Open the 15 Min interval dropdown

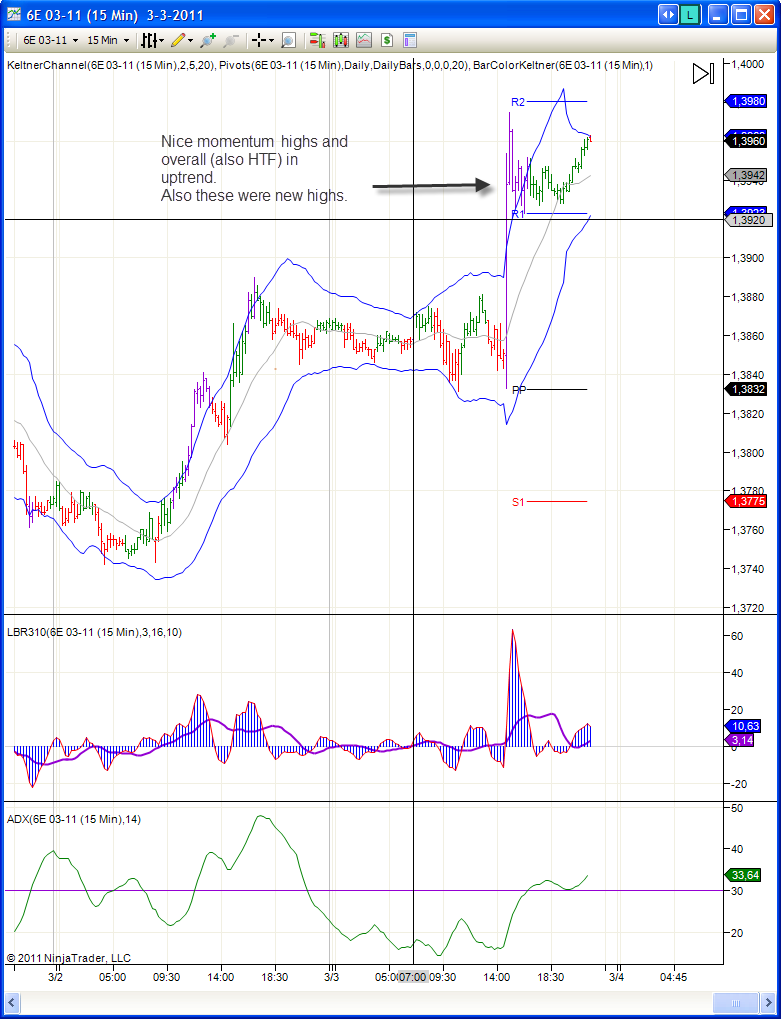[x=107, y=40]
